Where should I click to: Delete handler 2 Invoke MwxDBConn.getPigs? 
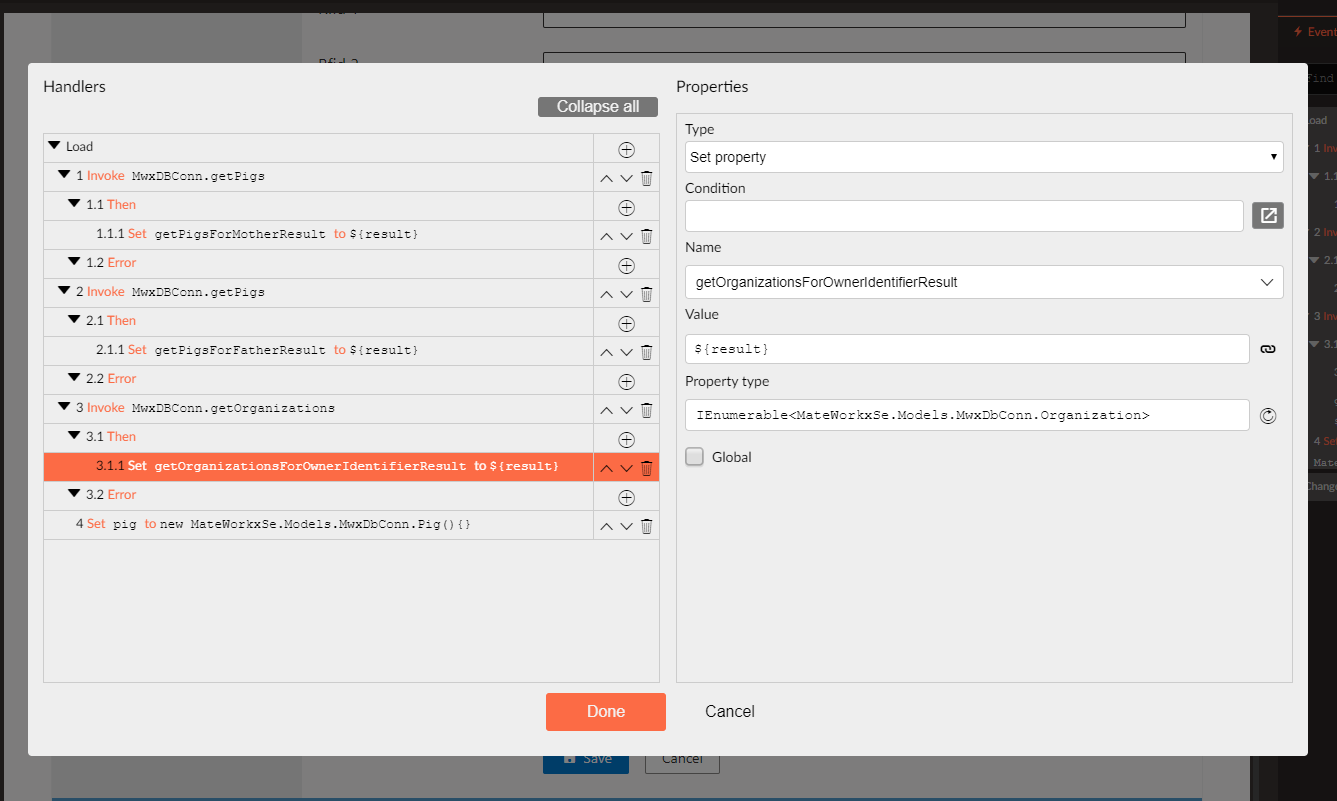[x=646, y=295]
